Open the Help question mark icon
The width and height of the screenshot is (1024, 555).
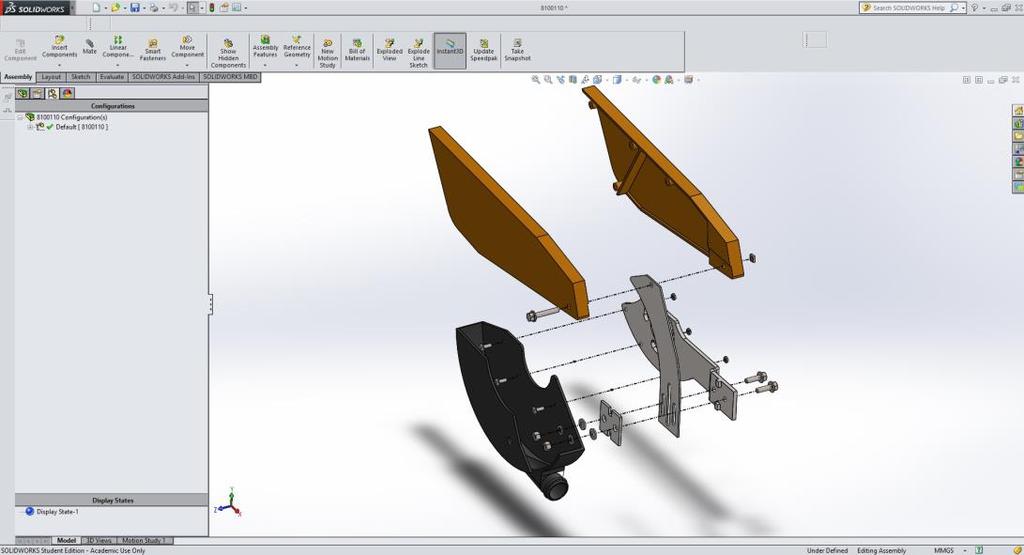[x=975, y=8]
